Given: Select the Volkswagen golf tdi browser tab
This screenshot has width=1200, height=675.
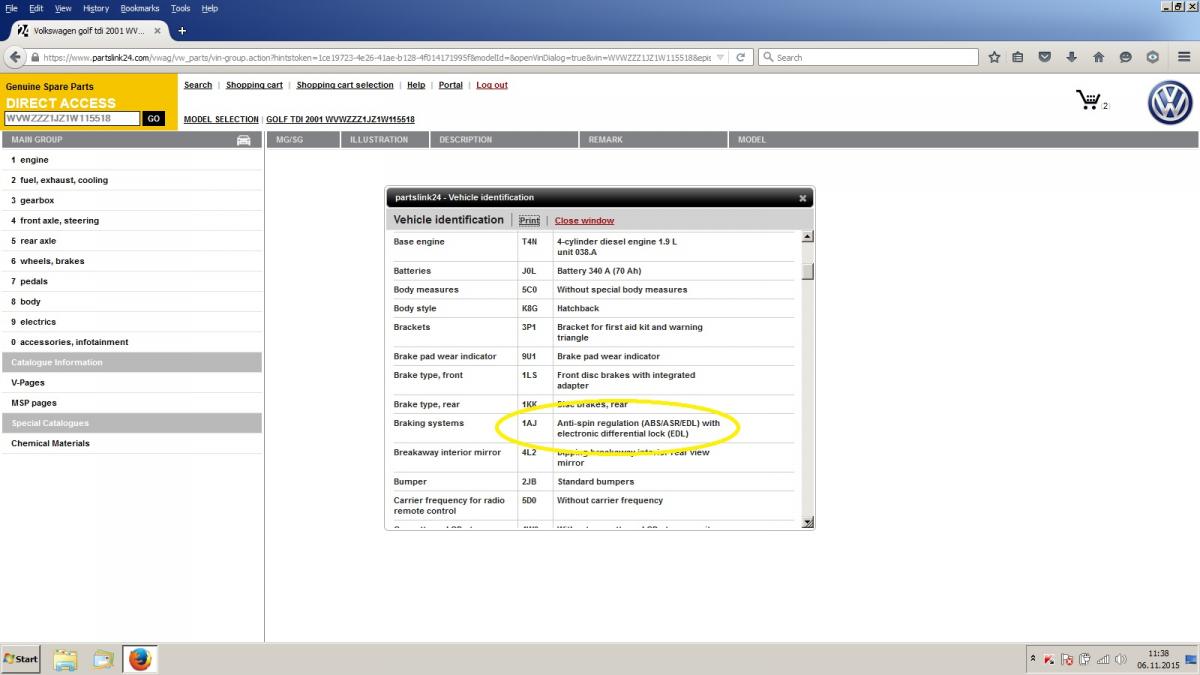Looking at the screenshot, I should (87, 31).
